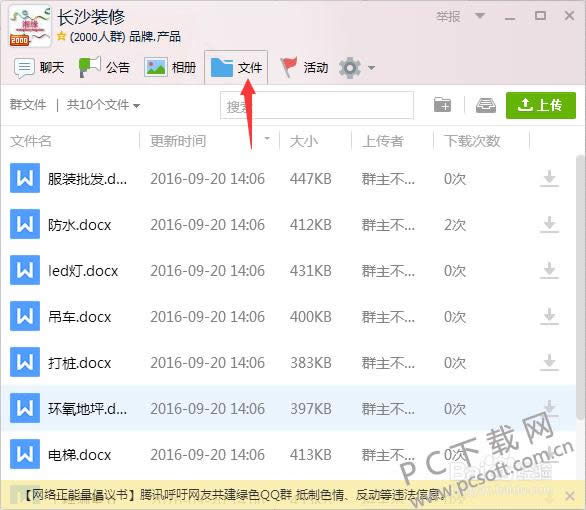This screenshot has width=586, height=510.
Task: Click the 群文件 label
Action: [x=28, y=105]
